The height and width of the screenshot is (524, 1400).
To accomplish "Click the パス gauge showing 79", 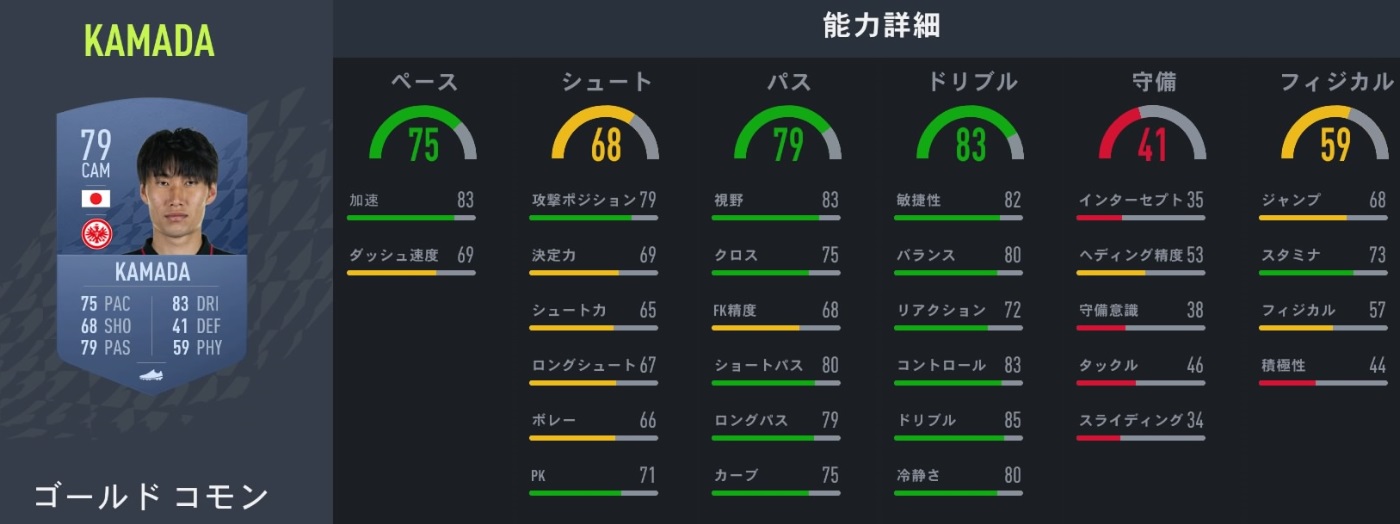I will tap(787, 137).
